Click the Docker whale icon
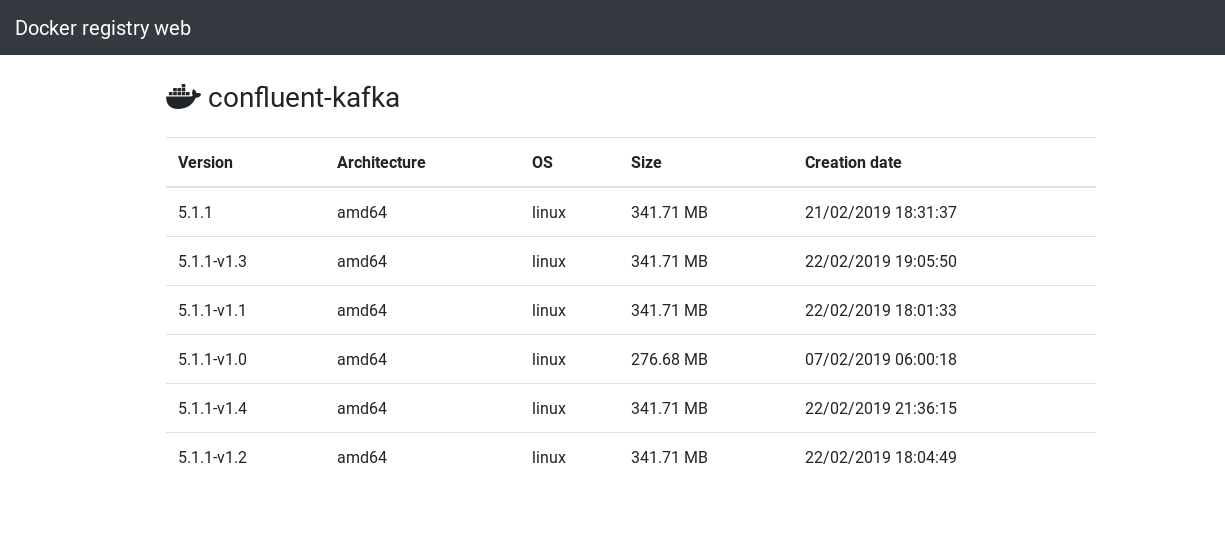The width and height of the screenshot is (1225, 541). [183, 97]
